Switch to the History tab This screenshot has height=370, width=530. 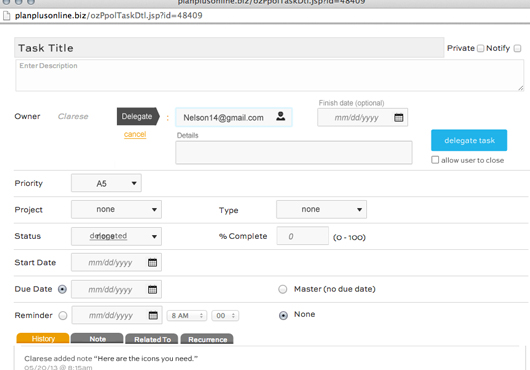[x=43, y=339]
